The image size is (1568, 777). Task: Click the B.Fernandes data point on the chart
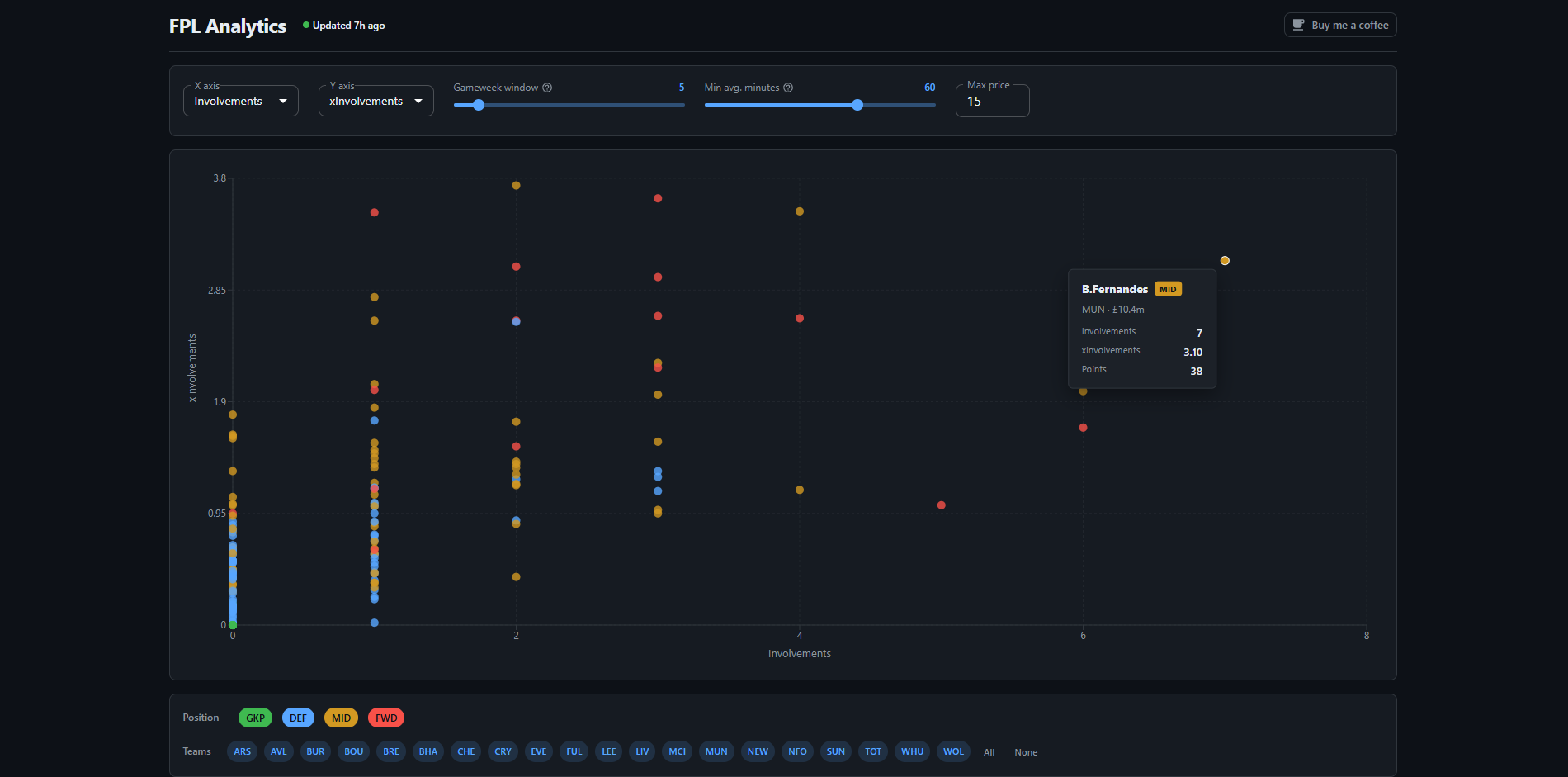(x=1224, y=260)
